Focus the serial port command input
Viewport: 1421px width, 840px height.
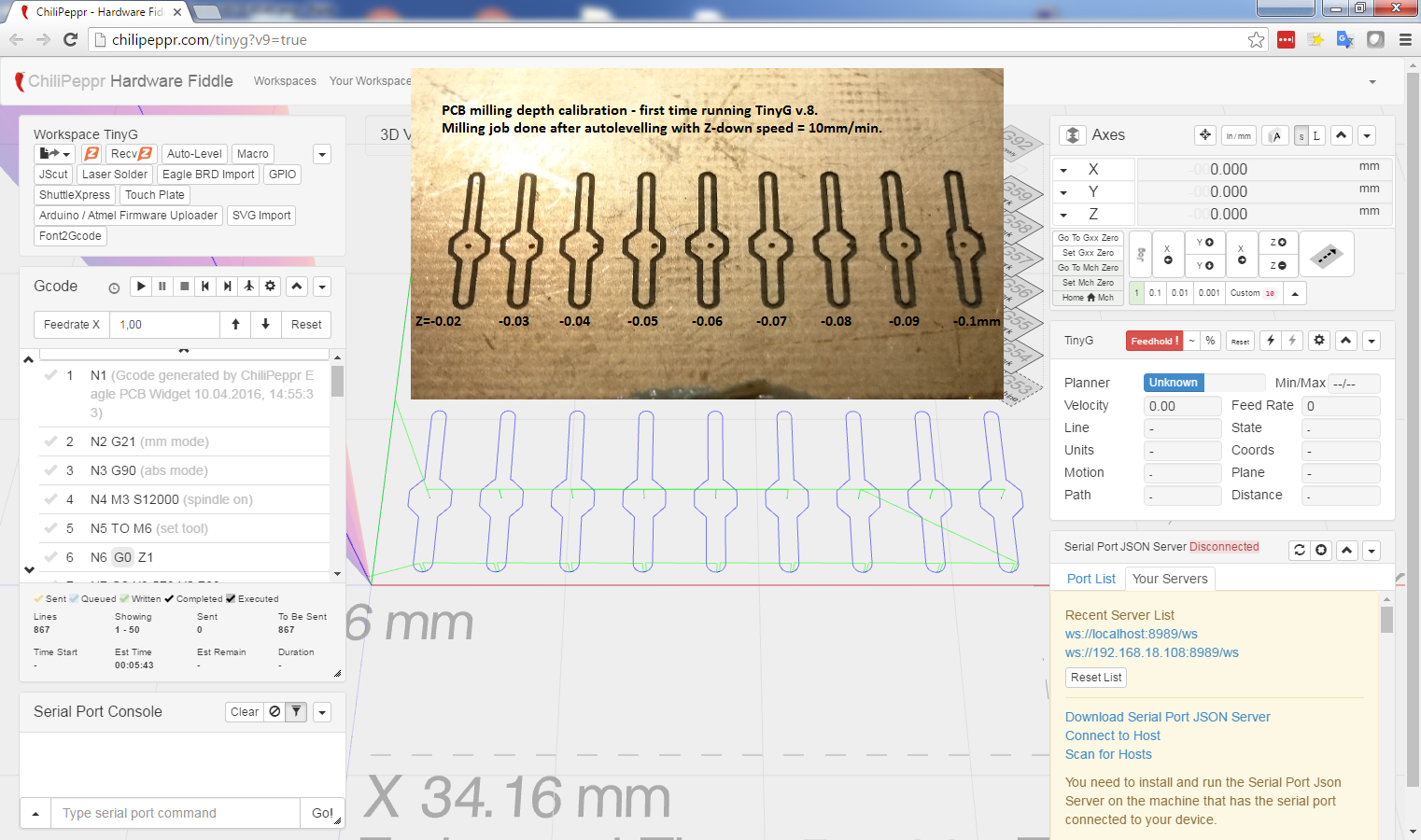coord(176,814)
